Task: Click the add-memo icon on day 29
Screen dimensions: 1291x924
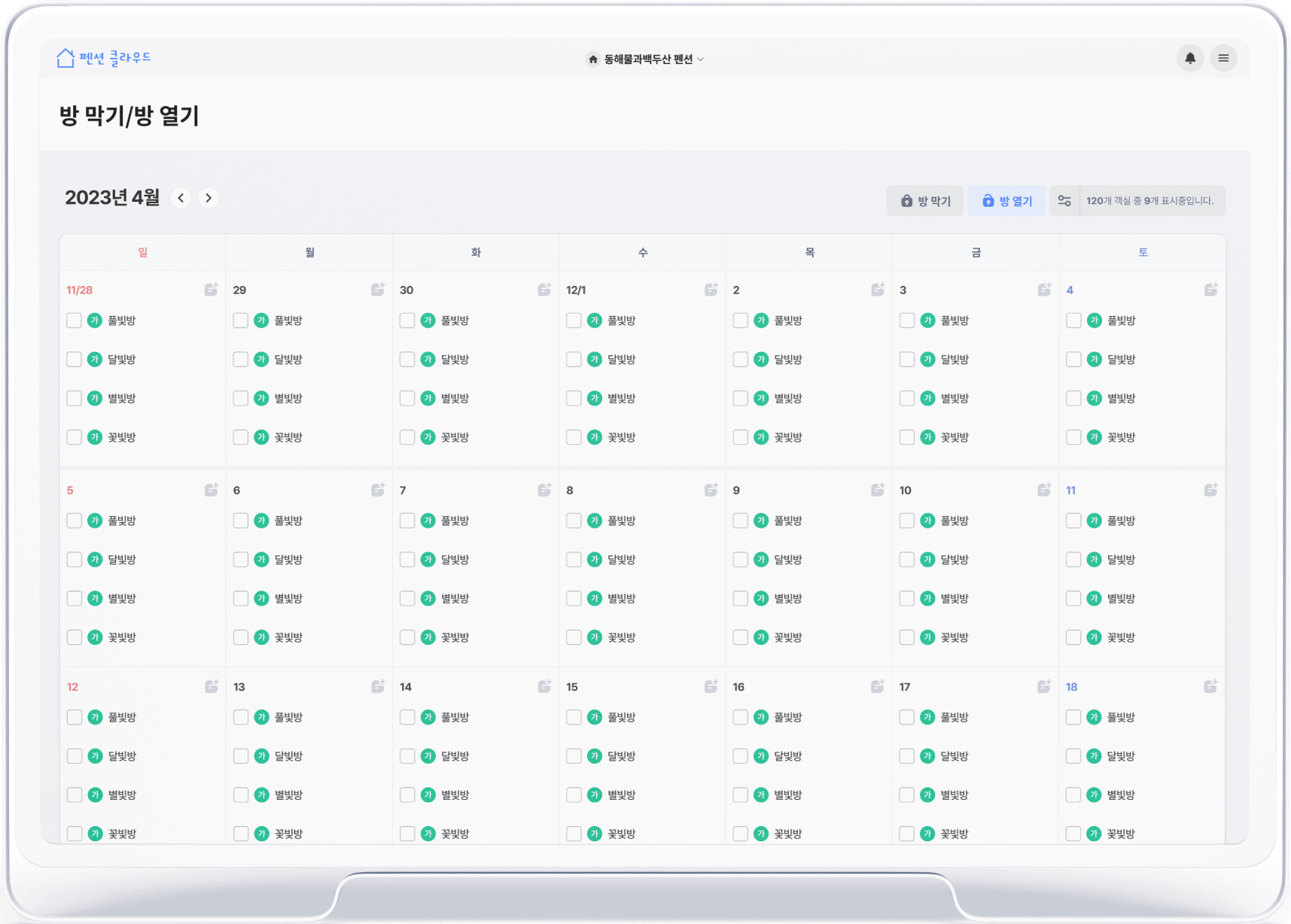Action: tap(378, 290)
